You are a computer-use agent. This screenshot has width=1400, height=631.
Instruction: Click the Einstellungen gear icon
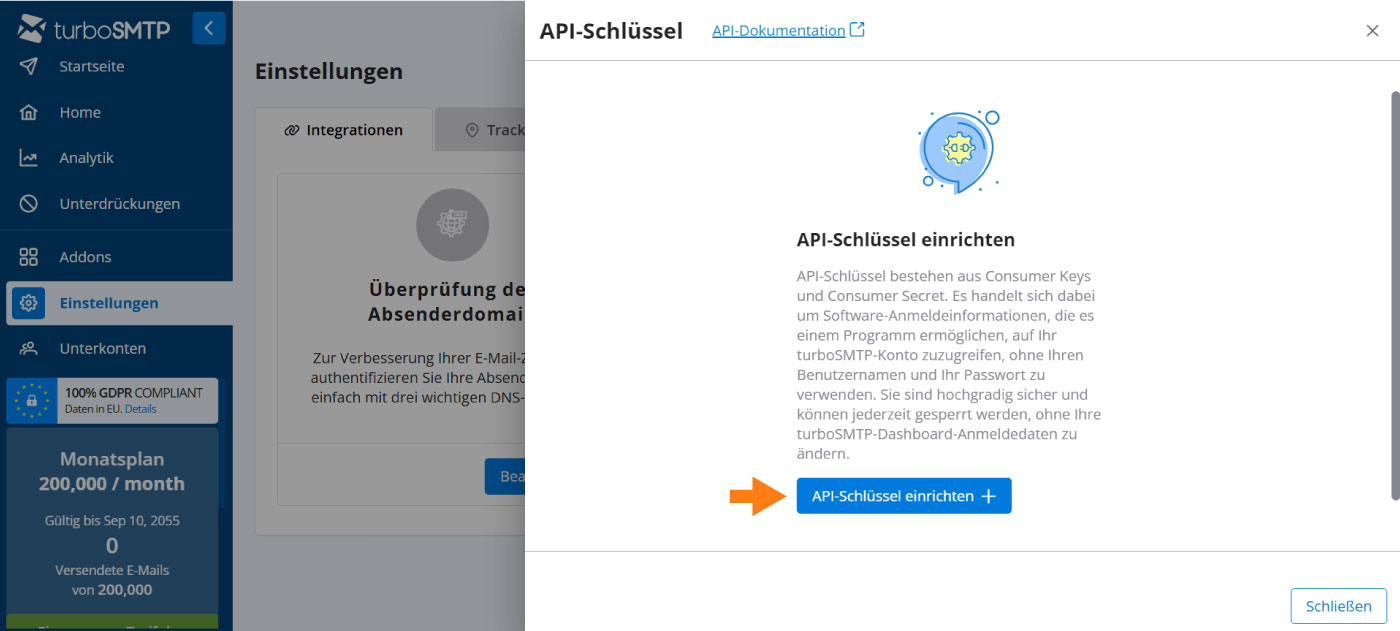click(29, 303)
